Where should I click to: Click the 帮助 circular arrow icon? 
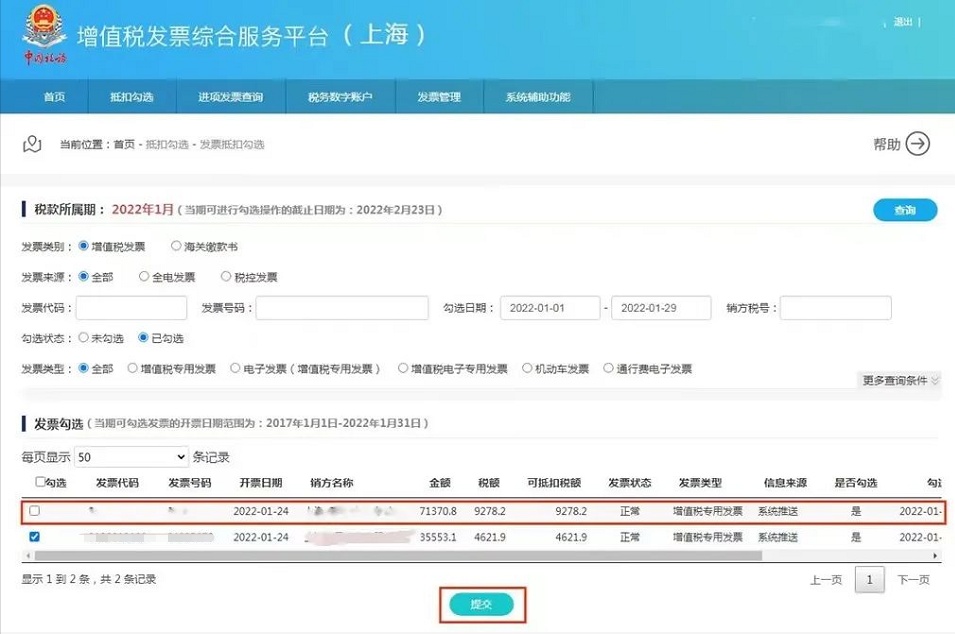[x=917, y=144]
